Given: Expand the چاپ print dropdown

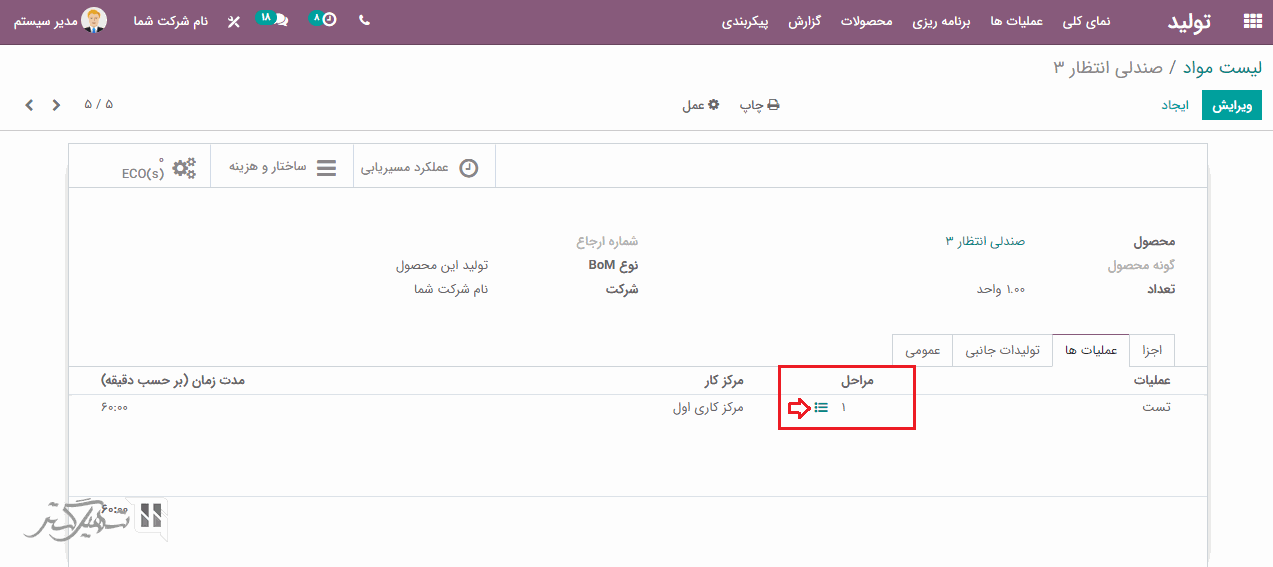Looking at the screenshot, I should pos(759,105).
